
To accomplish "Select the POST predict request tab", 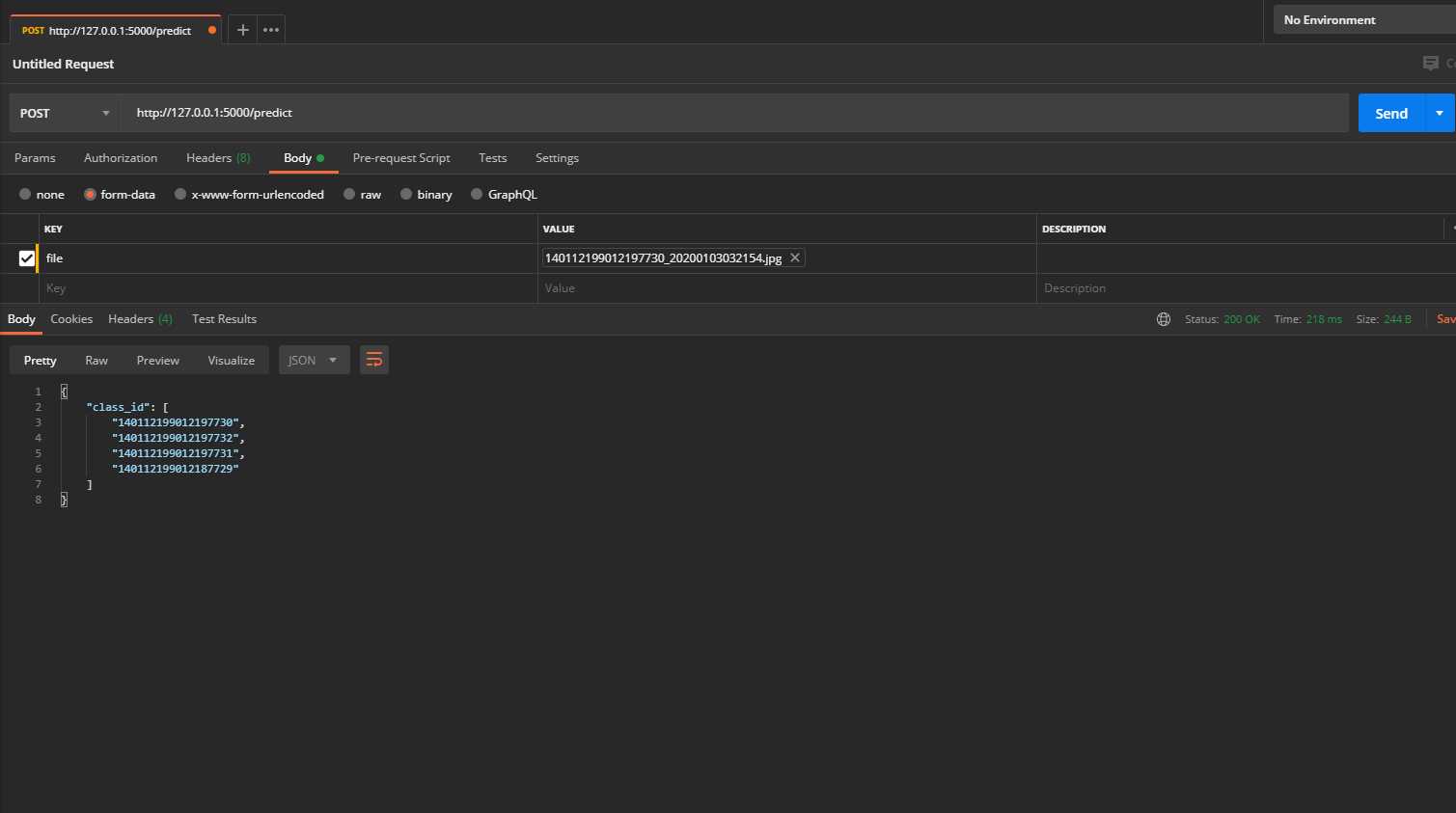I will click(x=116, y=30).
